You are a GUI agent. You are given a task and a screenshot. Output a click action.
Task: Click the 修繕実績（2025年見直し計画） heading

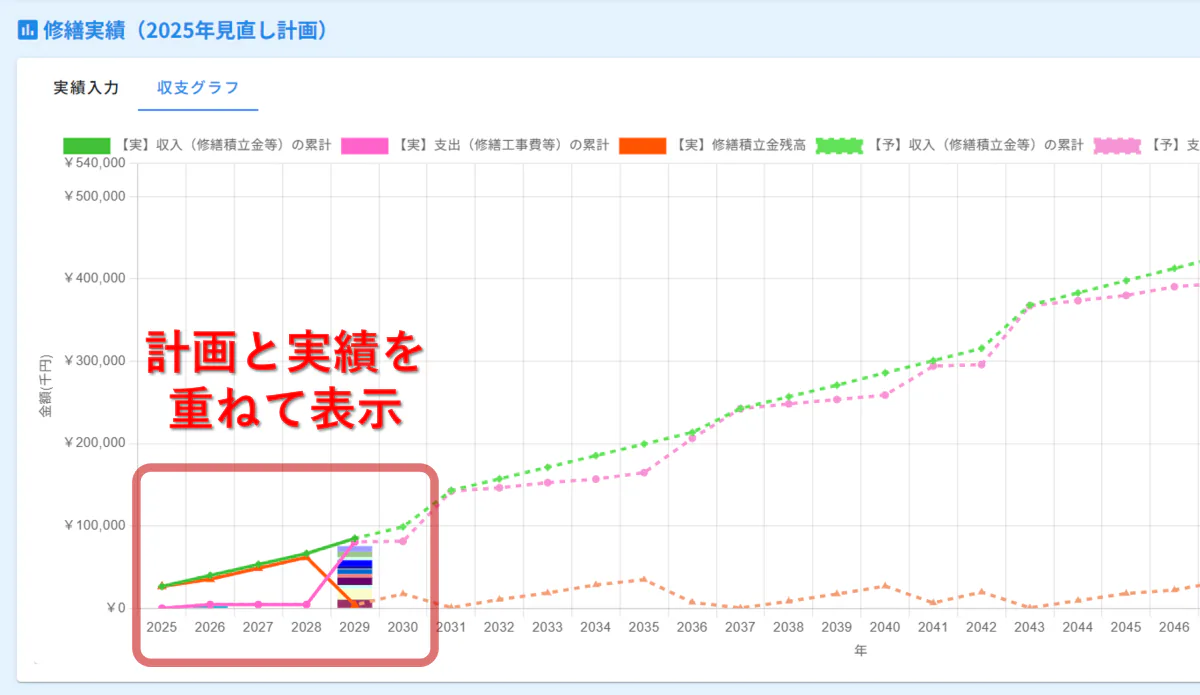[186, 30]
